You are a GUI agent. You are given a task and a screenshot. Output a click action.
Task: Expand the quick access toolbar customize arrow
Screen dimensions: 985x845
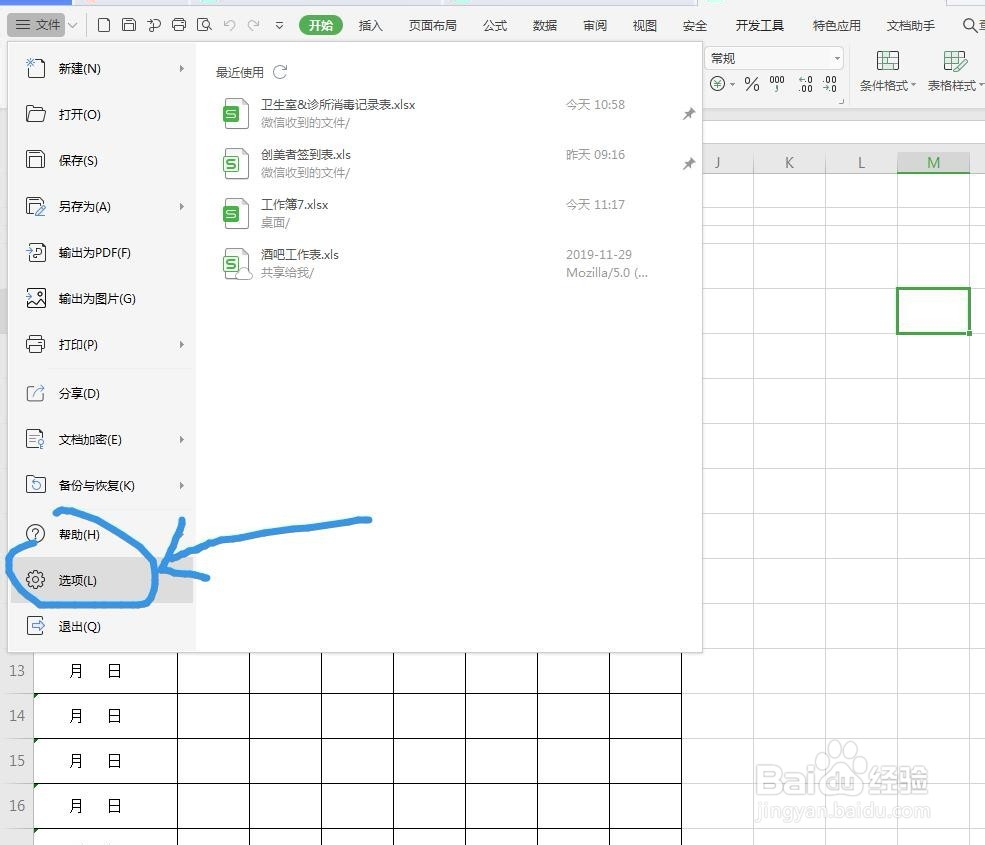pyautogui.click(x=280, y=26)
